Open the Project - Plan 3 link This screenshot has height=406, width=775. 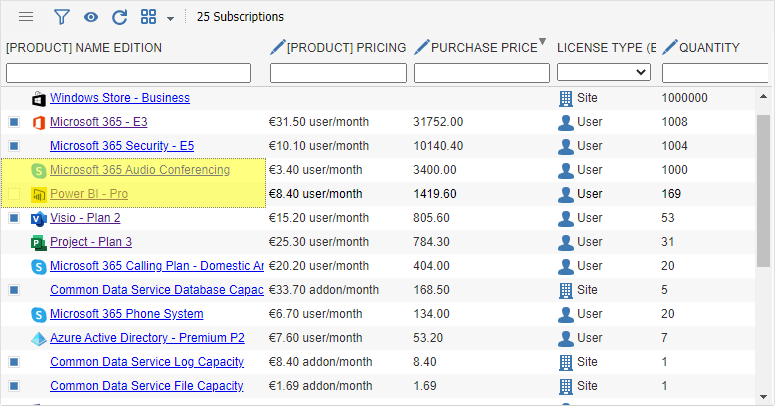pyautogui.click(x=91, y=242)
